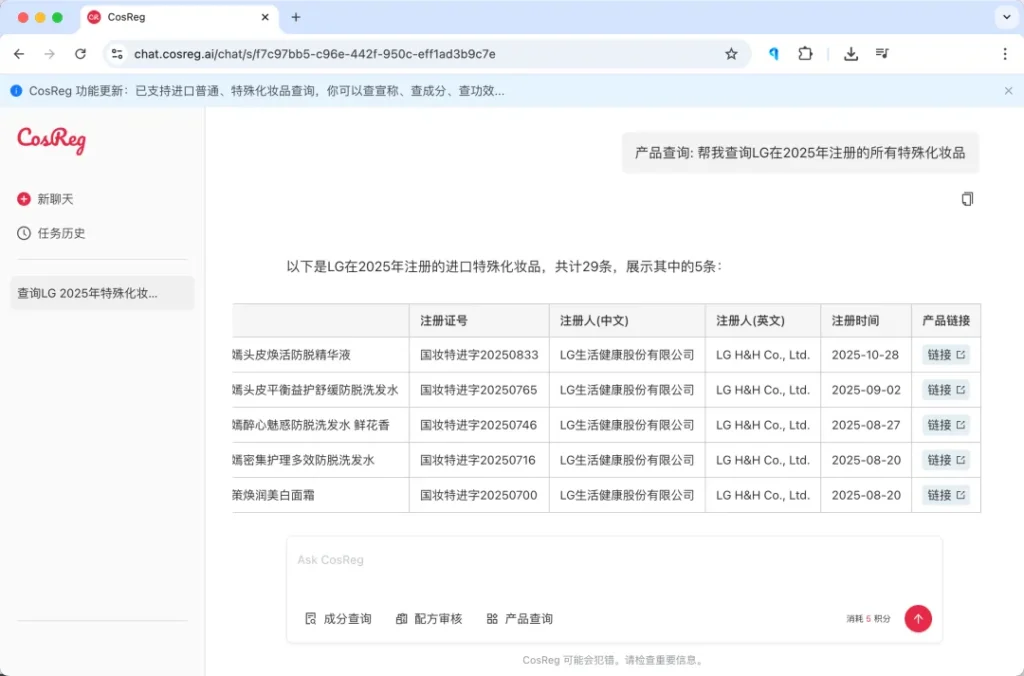Open product link for 国妆特进字20250833
Screen dimensions: 1024x676
coord(945,355)
